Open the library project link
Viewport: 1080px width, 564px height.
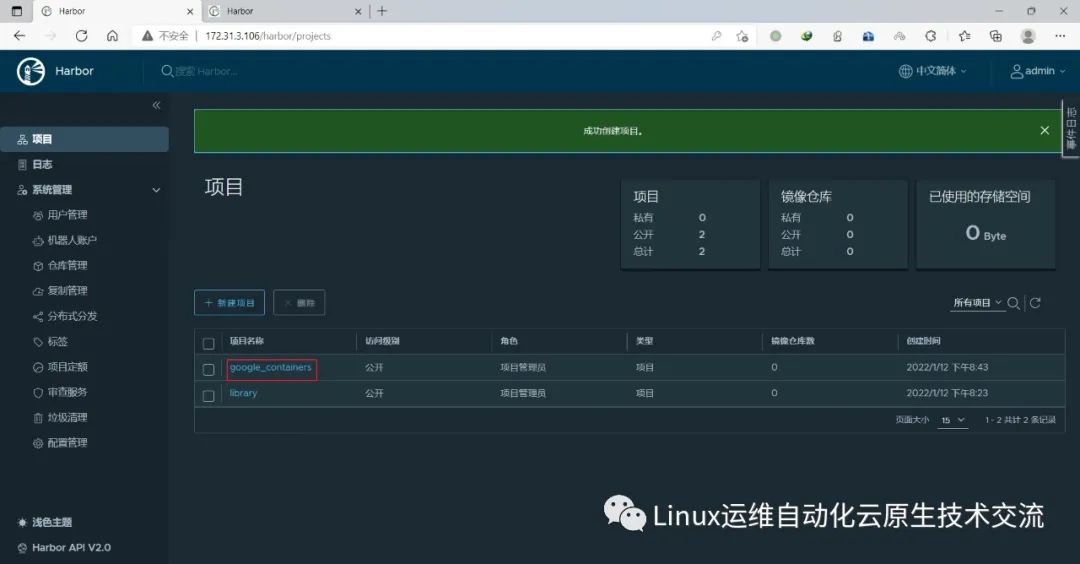pos(243,393)
